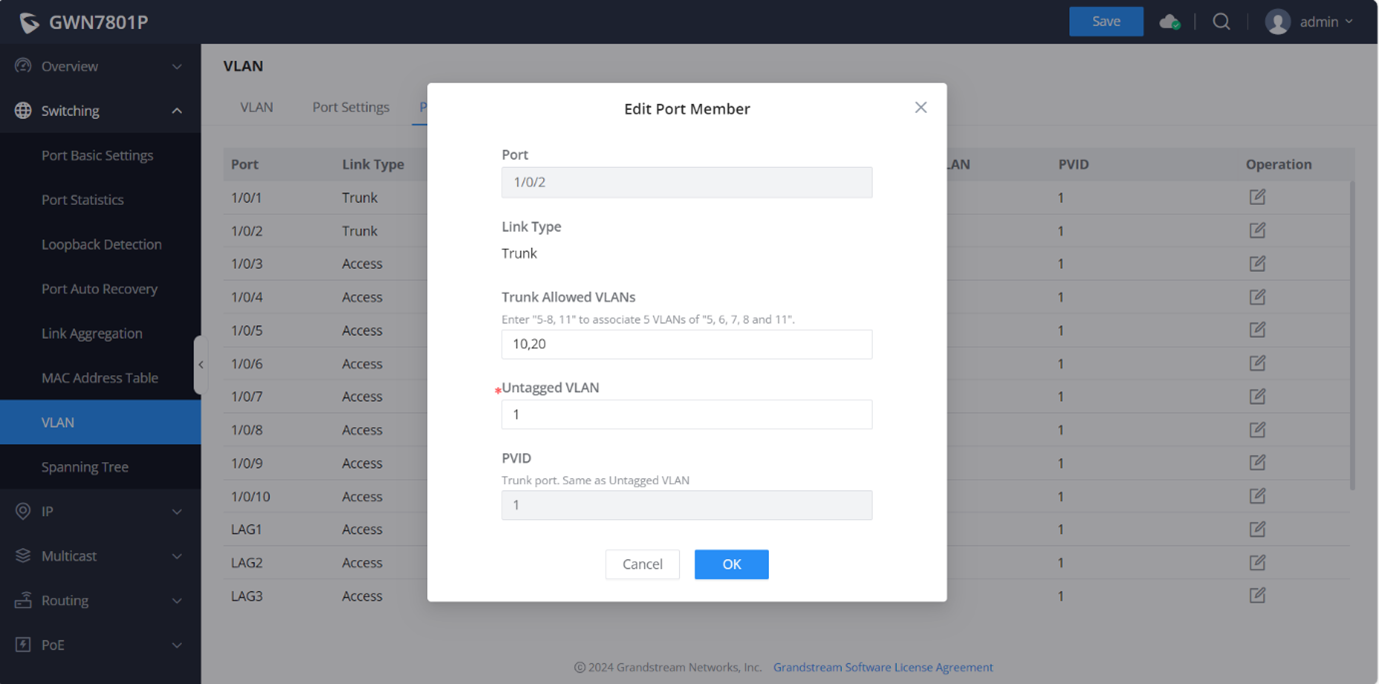This screenshot has width=1379, height=684.
Task: Click the Cancel button in dialog
Action: pyautogui.click(x=642, y=564)
